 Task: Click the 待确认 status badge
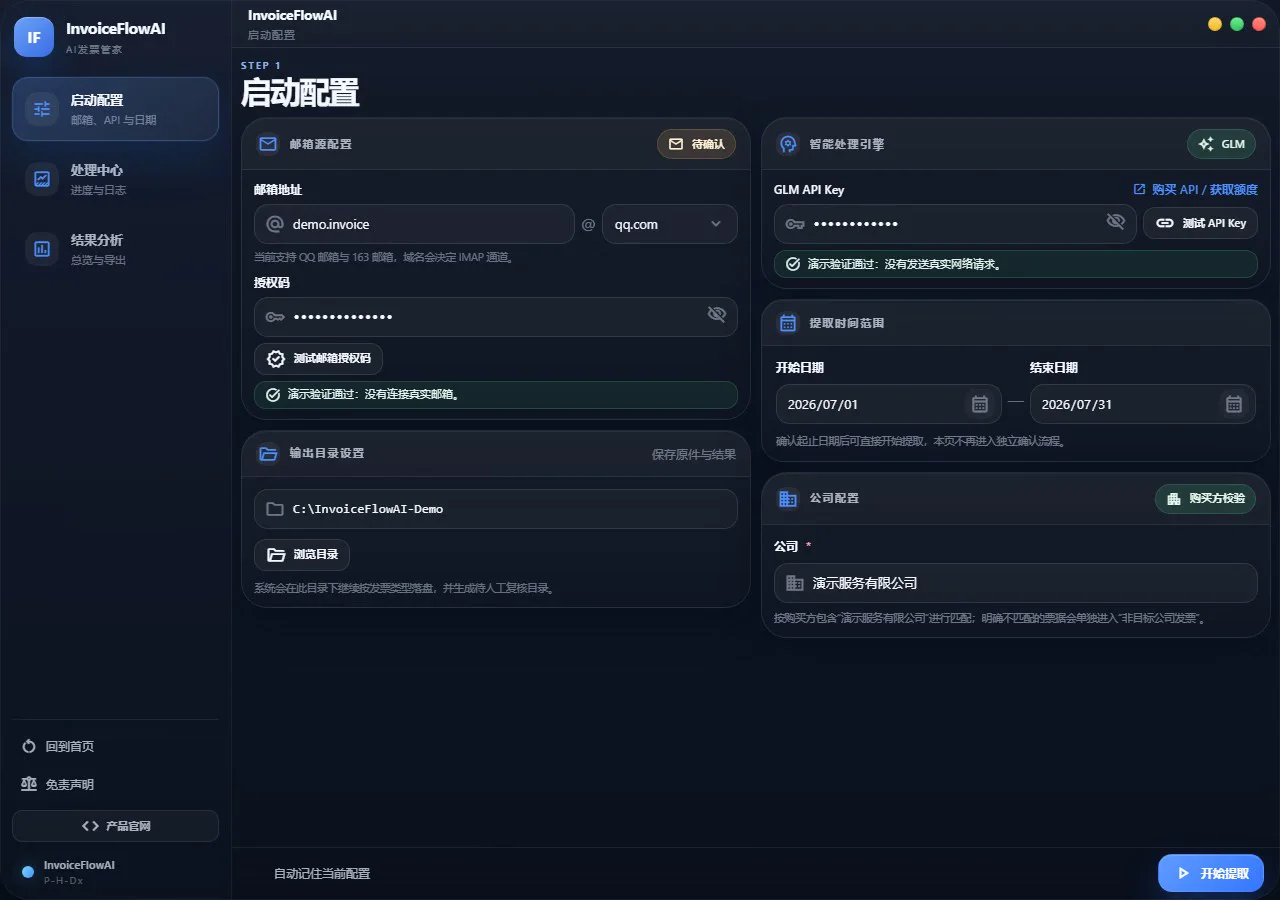696,144
